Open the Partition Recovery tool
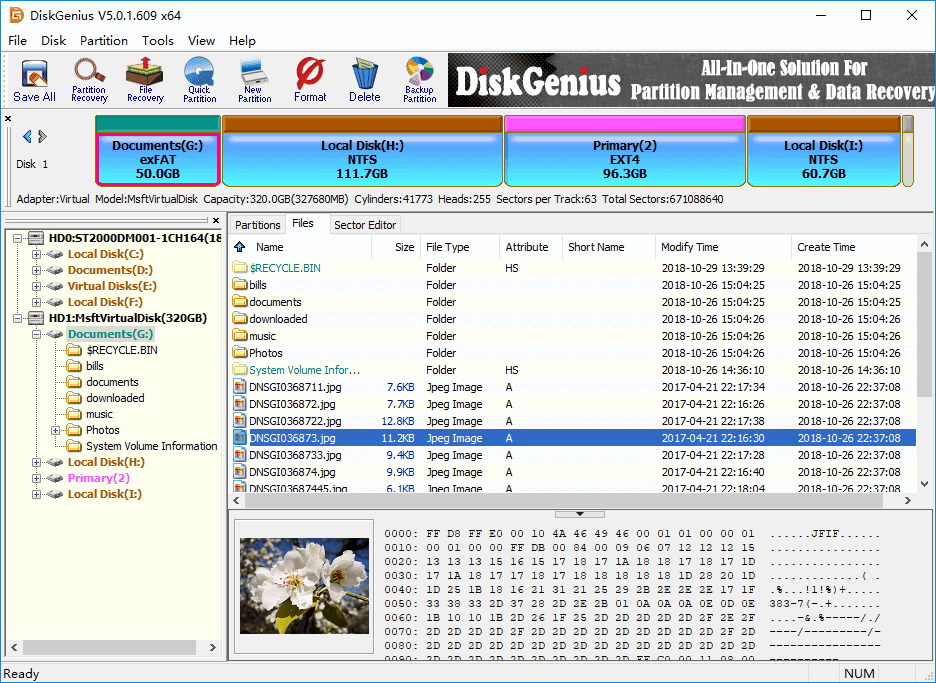This screenshot has height=683, width=936. [x=89, y=80]
